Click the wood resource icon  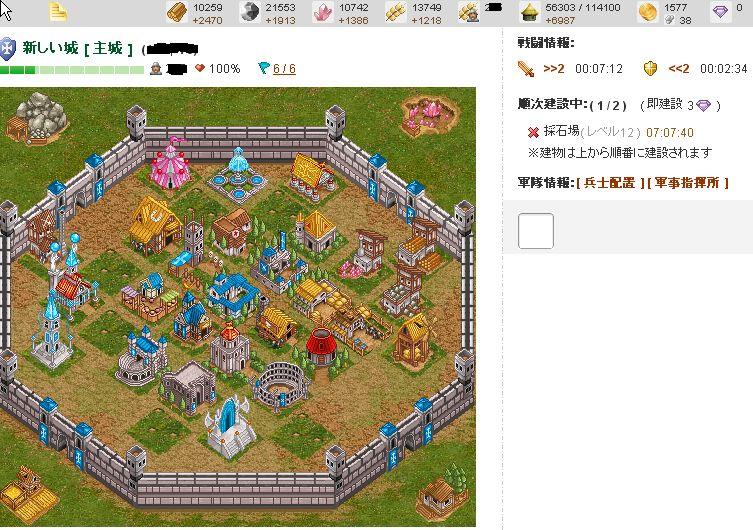[176, 12]
